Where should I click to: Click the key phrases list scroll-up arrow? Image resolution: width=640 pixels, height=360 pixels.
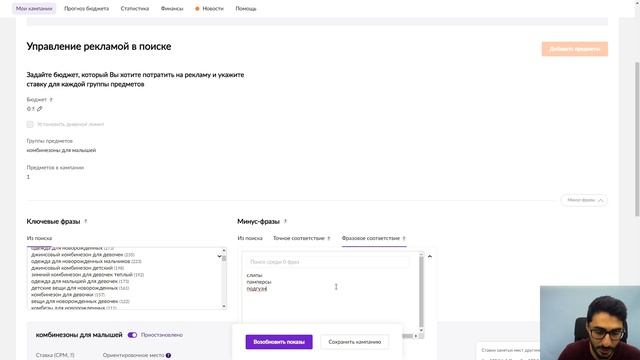pos(224,251)
